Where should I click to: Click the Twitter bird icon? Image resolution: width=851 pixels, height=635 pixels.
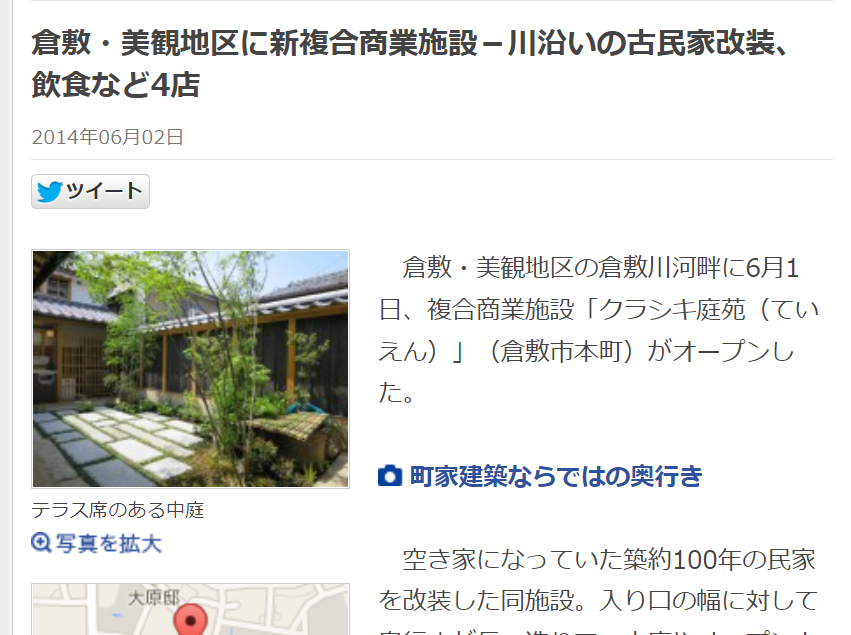pyautogui.click(x=49, y=192)
